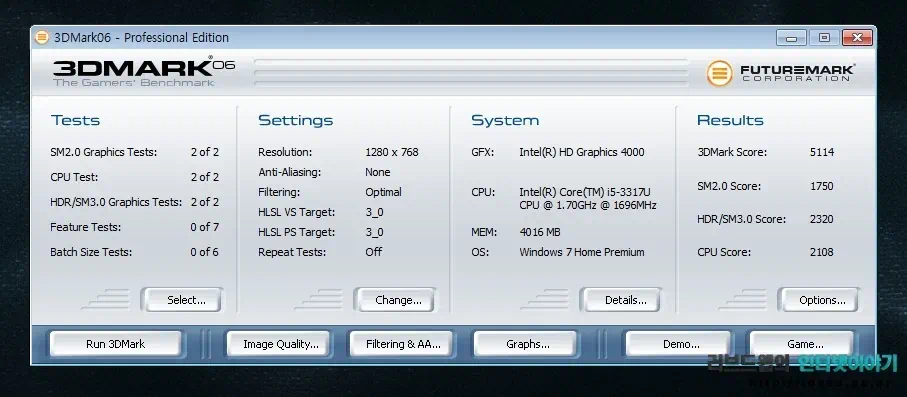Image resolution: width=907 pixels, height=397 pixels.
Task: Minimize the 3DMark06 window
Action: 791,38
